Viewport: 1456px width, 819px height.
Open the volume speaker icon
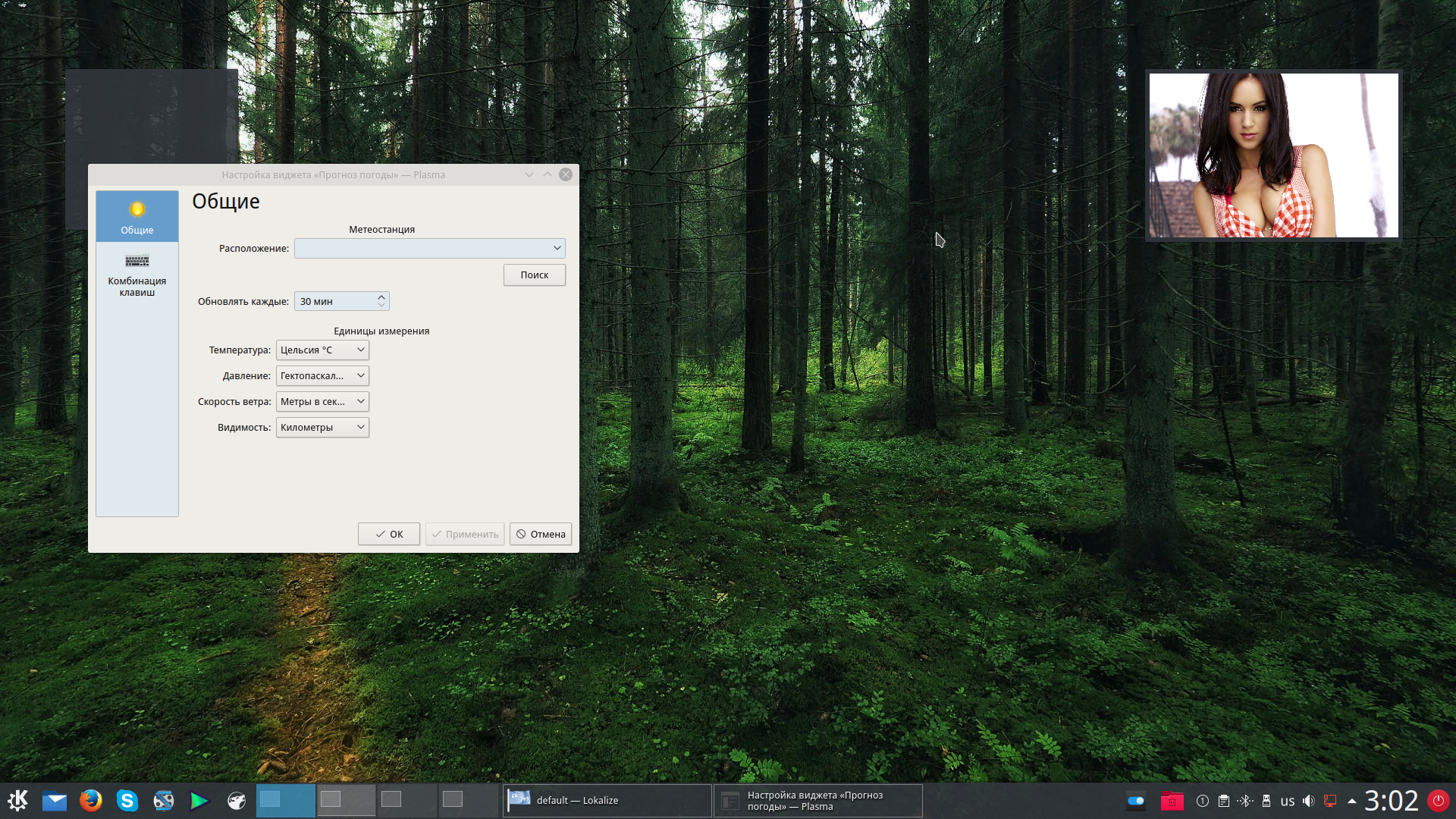1308,801
